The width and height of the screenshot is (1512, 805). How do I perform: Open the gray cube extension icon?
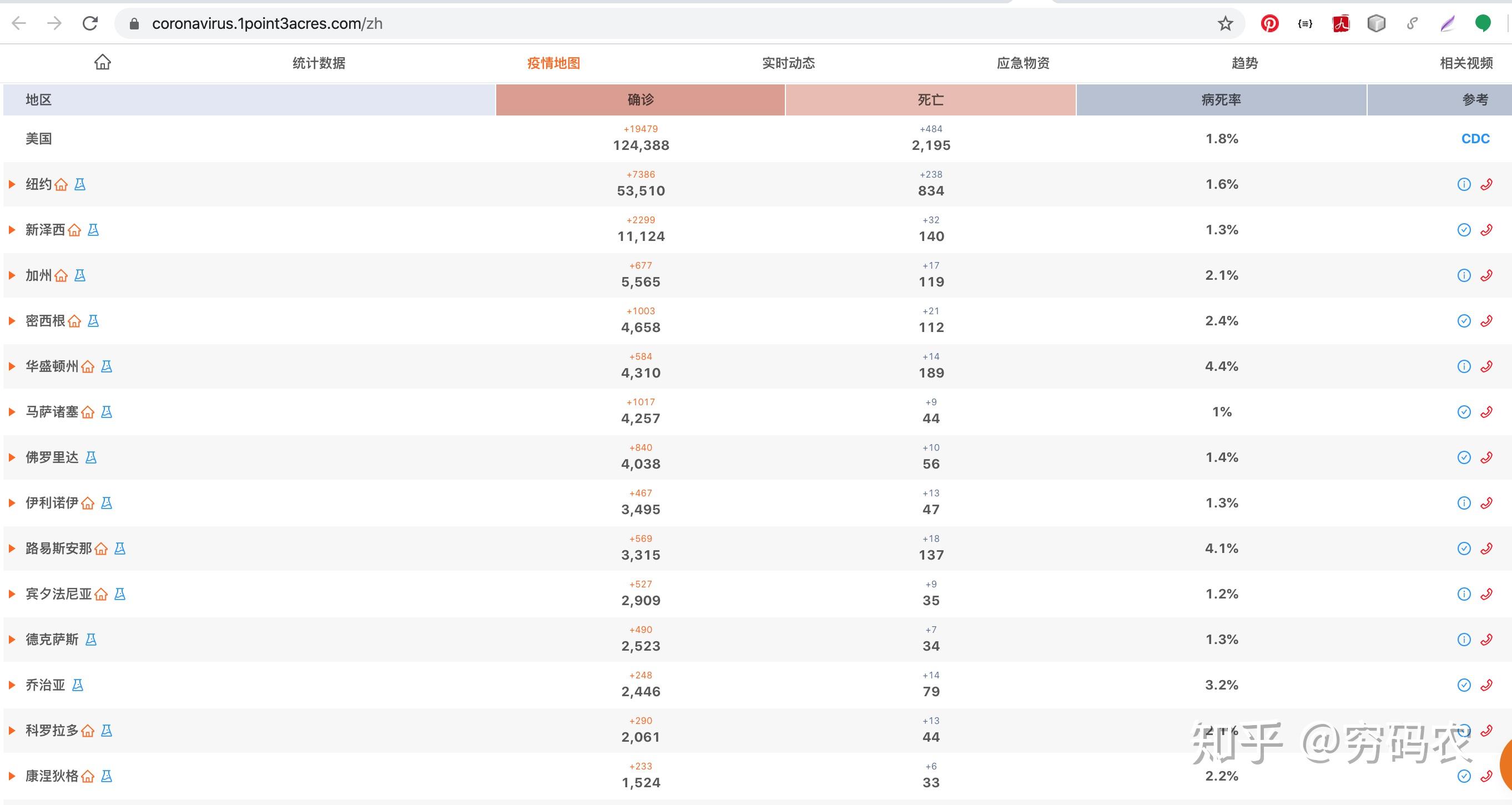[x=1377, y=23]
